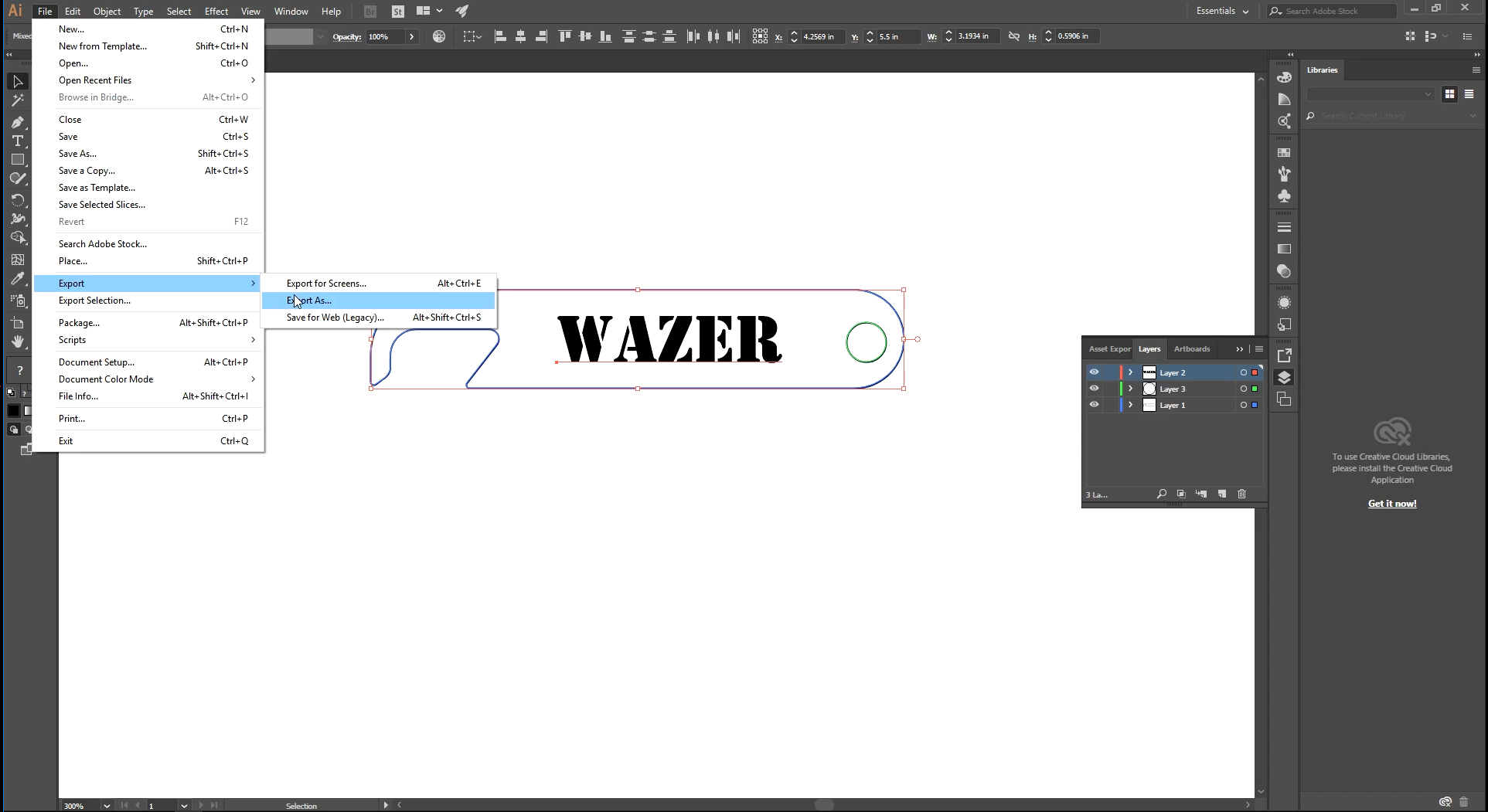
Task: Click Horizontal Align Center icon
Action: 520,36
